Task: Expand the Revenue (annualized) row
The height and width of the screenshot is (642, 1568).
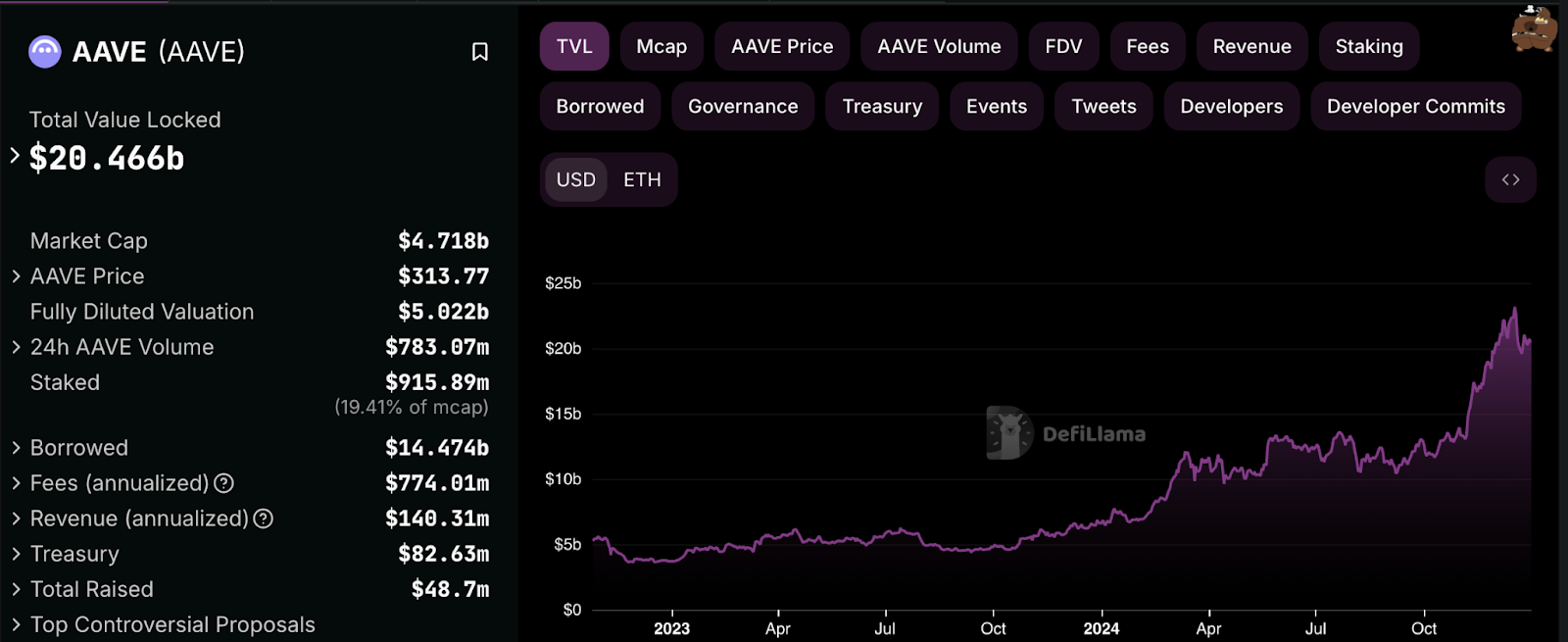Action: tap(16, 519)
